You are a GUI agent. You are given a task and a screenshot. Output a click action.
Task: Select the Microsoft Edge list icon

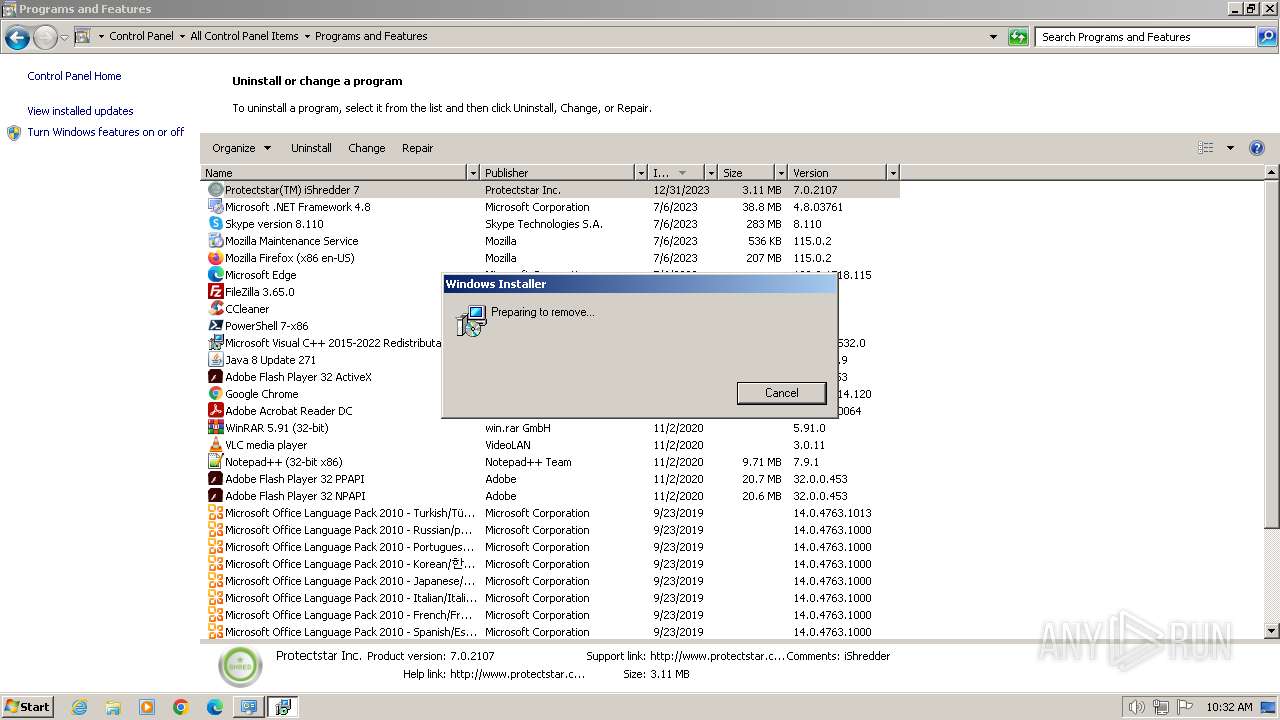pyautogui.click(x=215, y=275)
